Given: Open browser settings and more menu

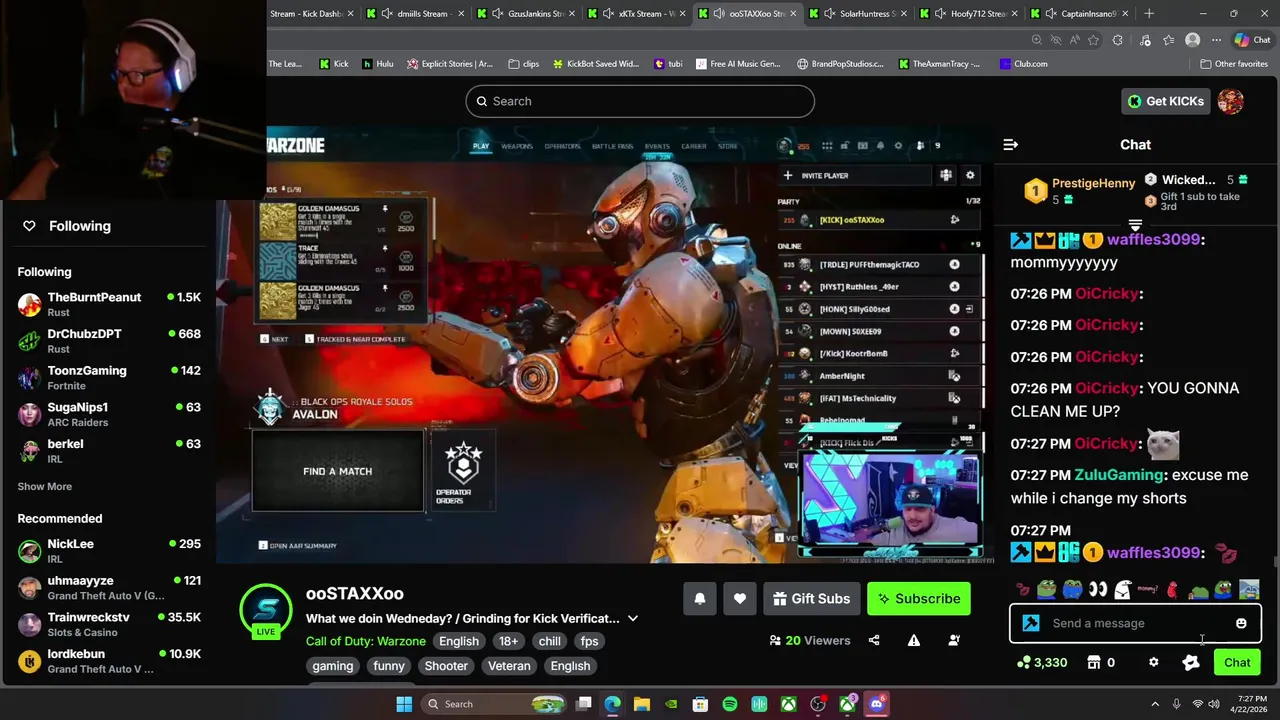Looking at the screenshot, I should (x=1216, y=40).
